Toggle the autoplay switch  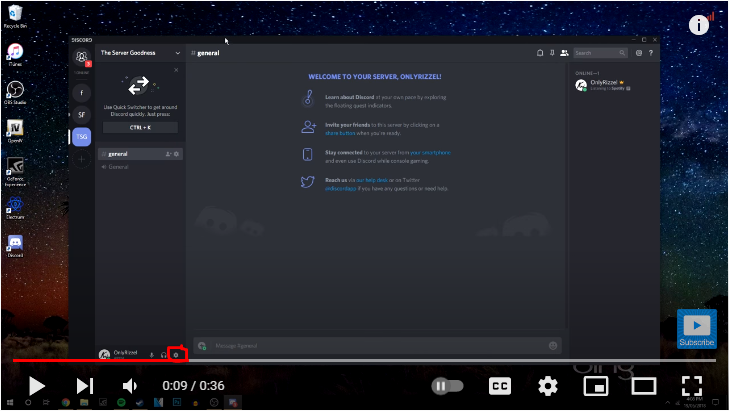click(447, 386)
